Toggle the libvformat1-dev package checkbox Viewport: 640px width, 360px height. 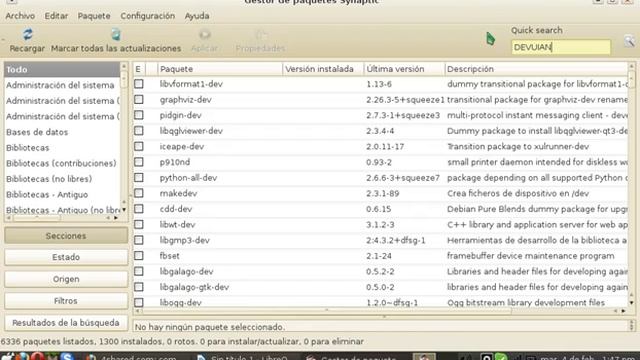pos(139,84)
